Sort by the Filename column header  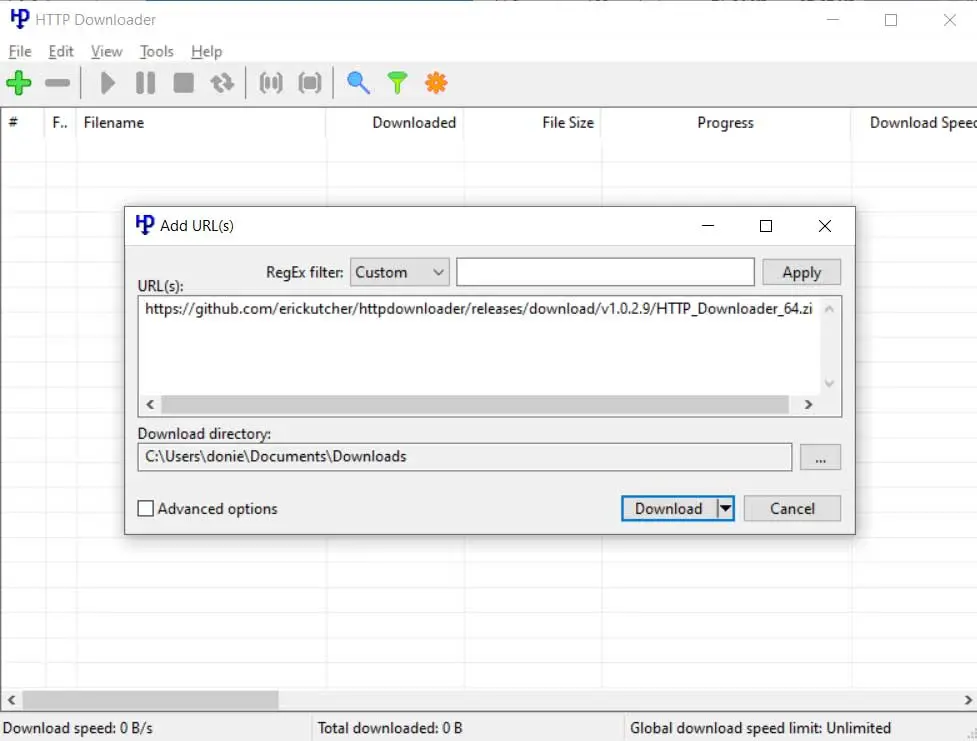click(201, 123)
